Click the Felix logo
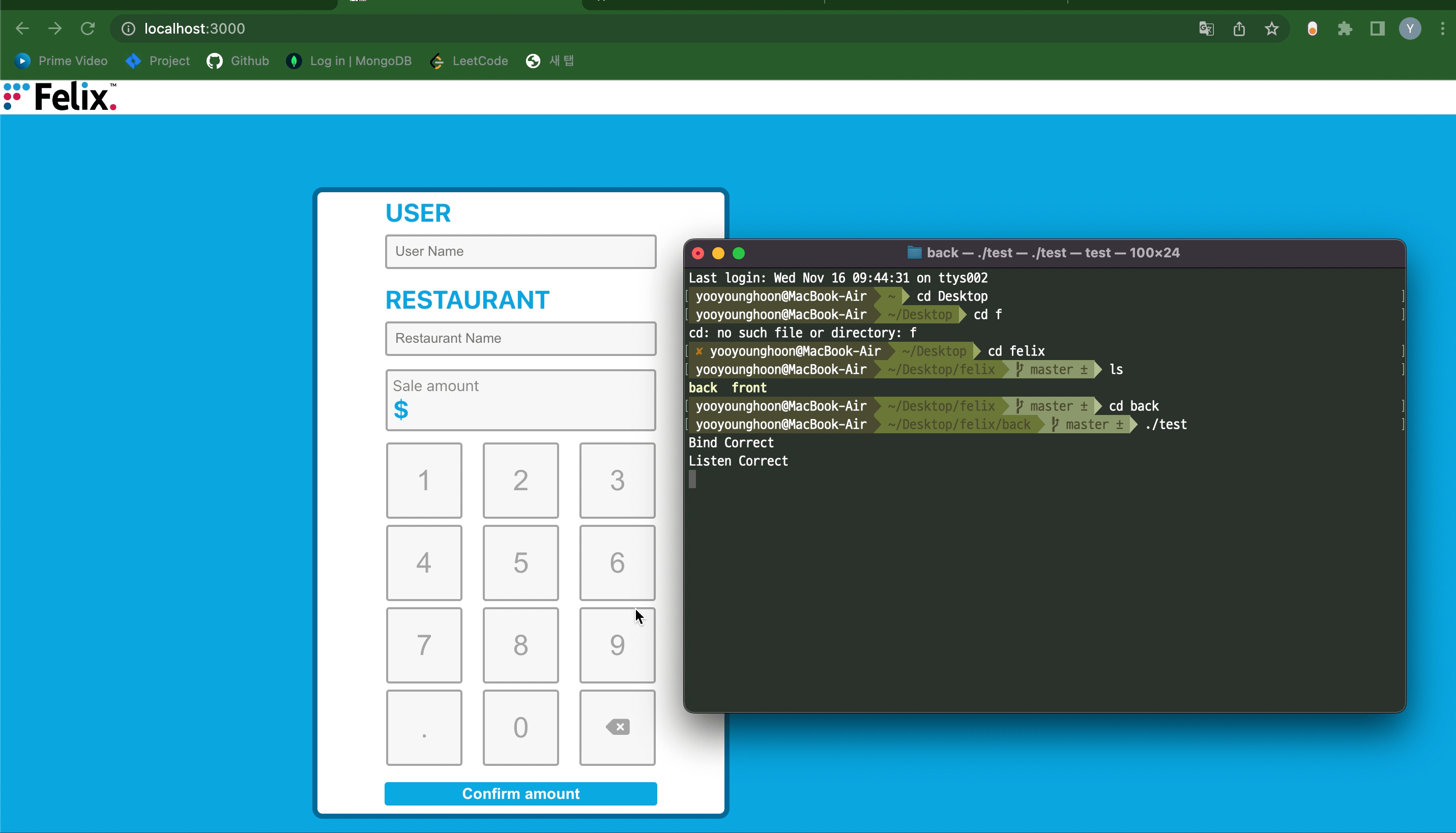The height and width of the screenshot is (833, 1456). pyautogui.click(x=60, y=97)
